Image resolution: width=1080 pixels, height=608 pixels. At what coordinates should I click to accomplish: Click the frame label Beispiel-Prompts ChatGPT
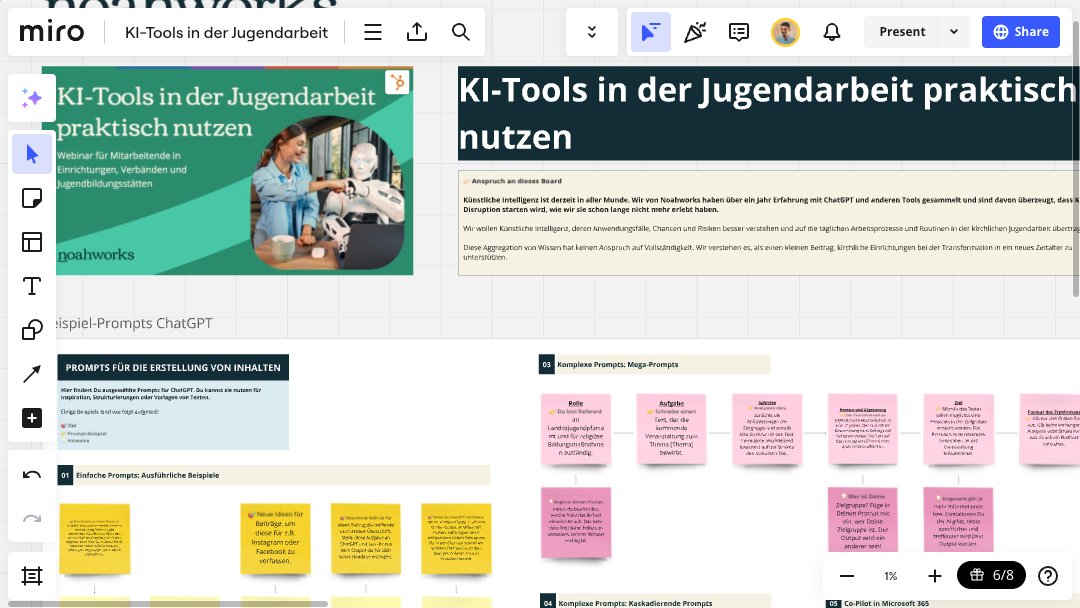point(134,323)
